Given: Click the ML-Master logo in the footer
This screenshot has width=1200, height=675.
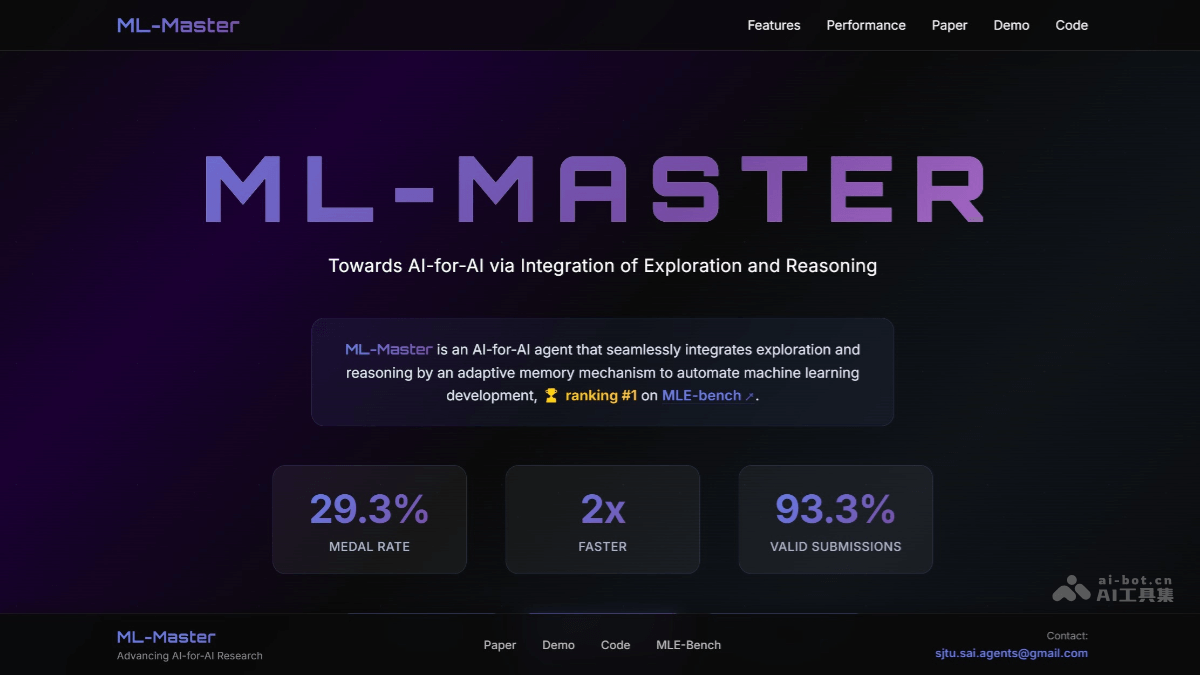Looking at the screenshot, I should click(x=164, y=636).
